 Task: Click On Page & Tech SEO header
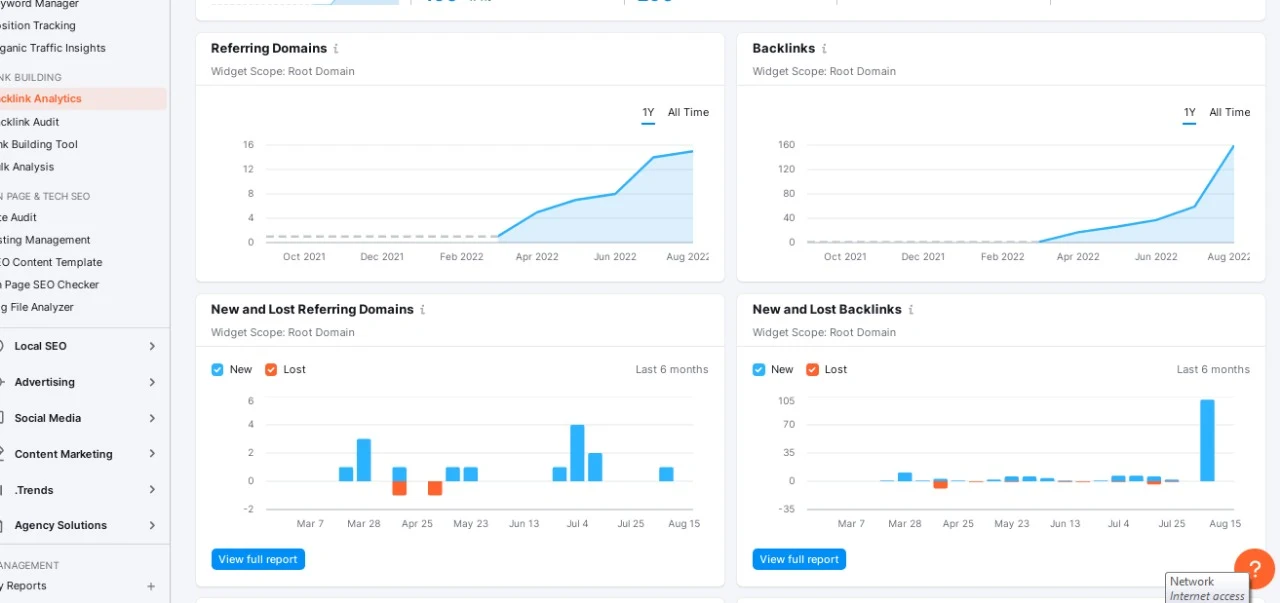[x=45, y=196]
